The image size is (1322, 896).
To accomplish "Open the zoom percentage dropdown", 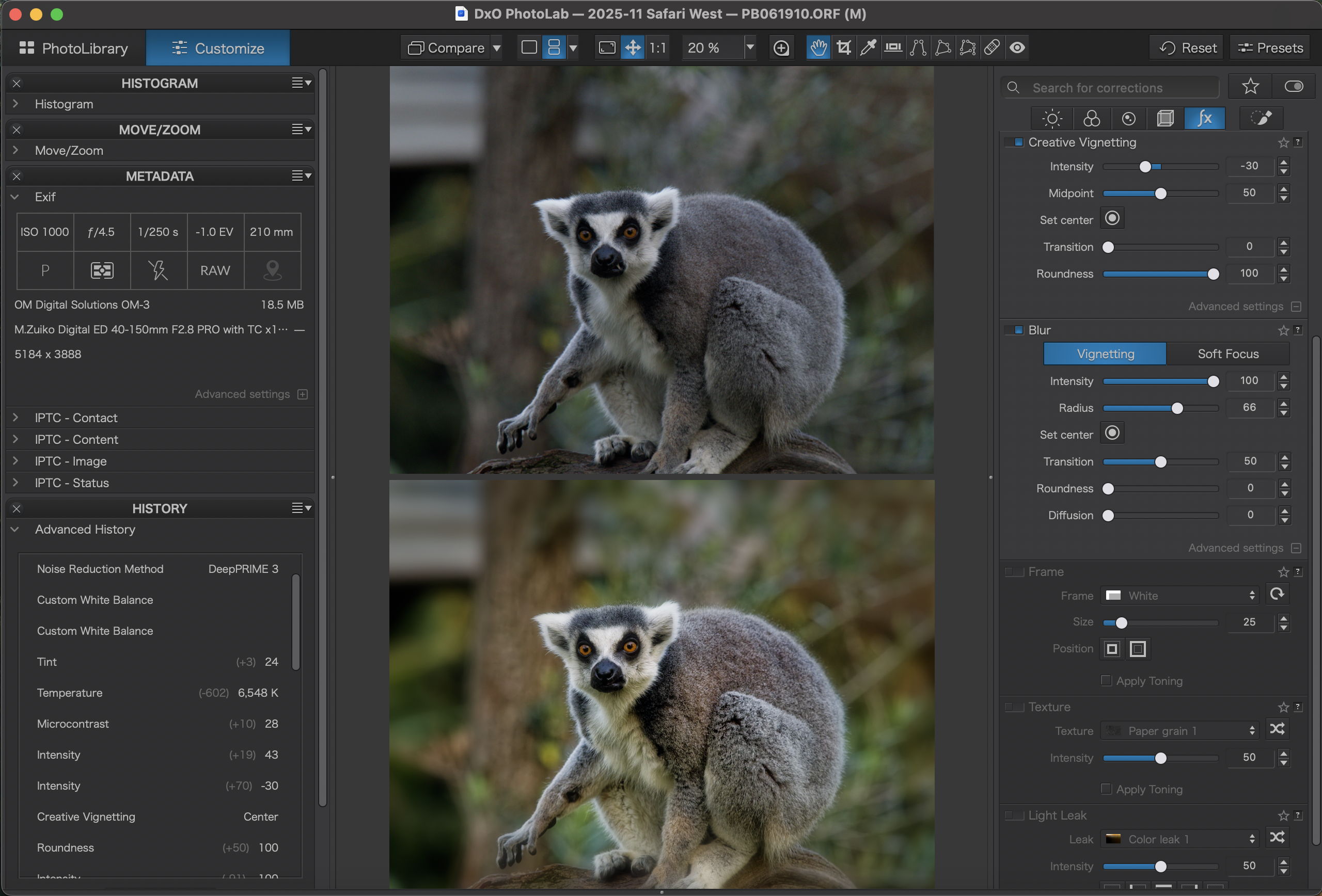I will click(x=750, y=48).
